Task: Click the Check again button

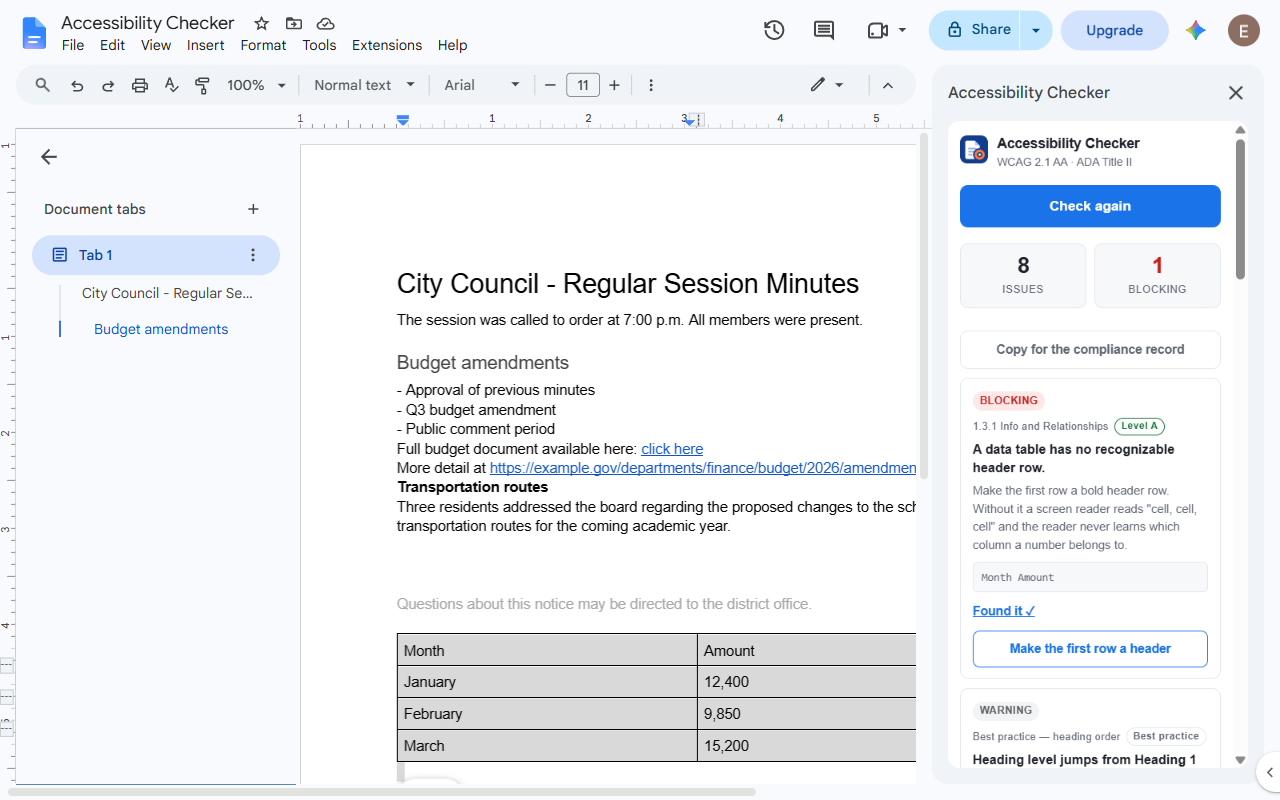Action: [1090, 206]
